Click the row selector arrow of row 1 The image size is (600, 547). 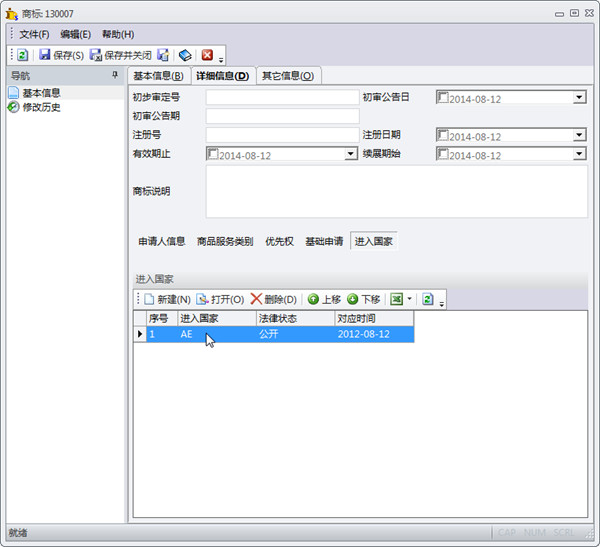coord(140,334)
